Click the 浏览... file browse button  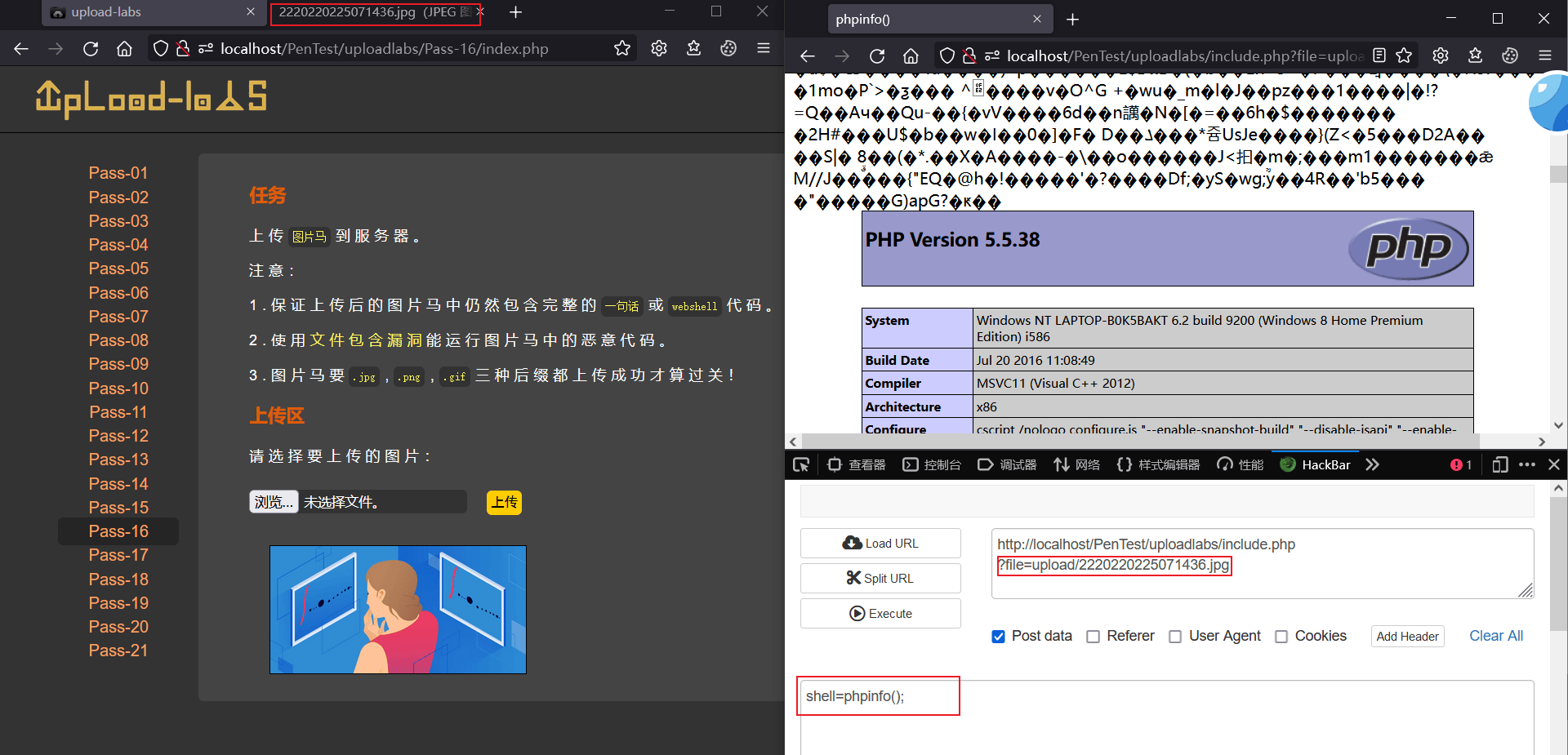(274, 502)
